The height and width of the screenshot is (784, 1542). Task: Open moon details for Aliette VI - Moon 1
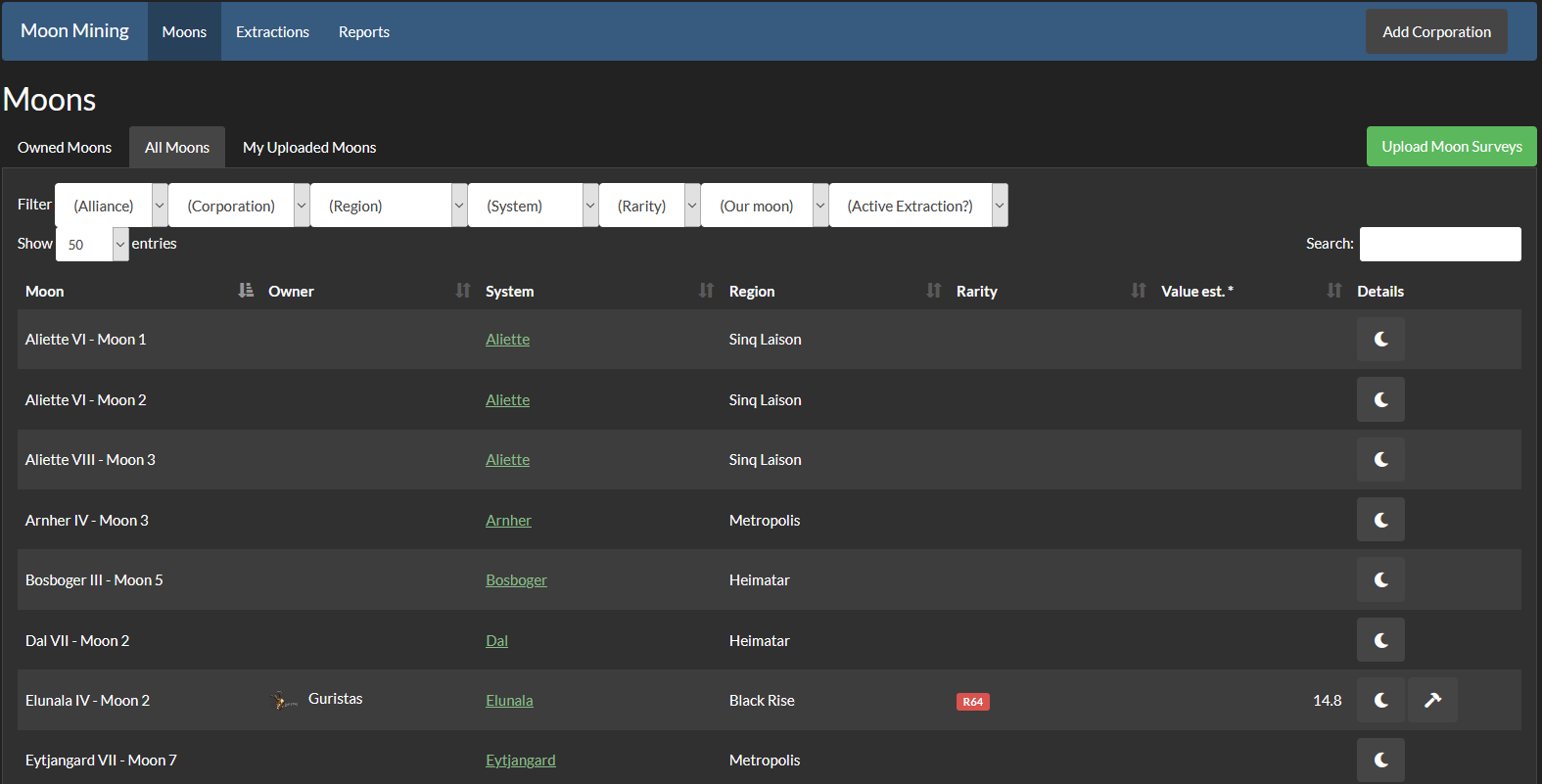(x=1380, y=340)
